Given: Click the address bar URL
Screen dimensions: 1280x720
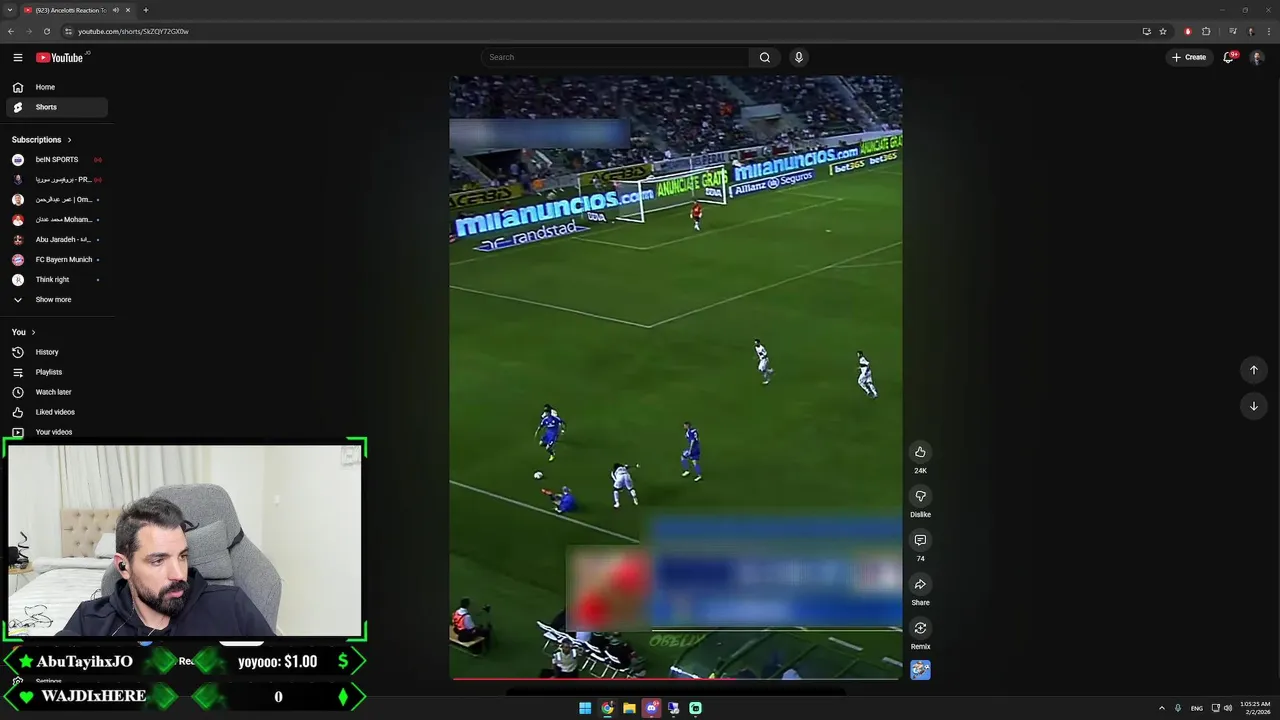Looking at the screenshot, I should (133, 31).
